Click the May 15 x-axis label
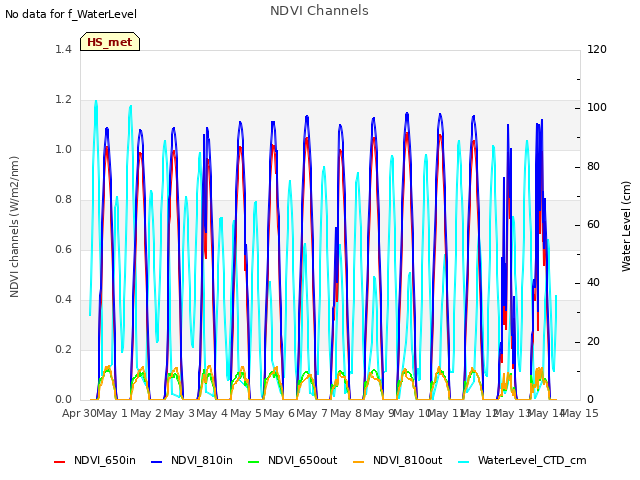The height and width of the screenshot is (480, 640). coord(580,413)
